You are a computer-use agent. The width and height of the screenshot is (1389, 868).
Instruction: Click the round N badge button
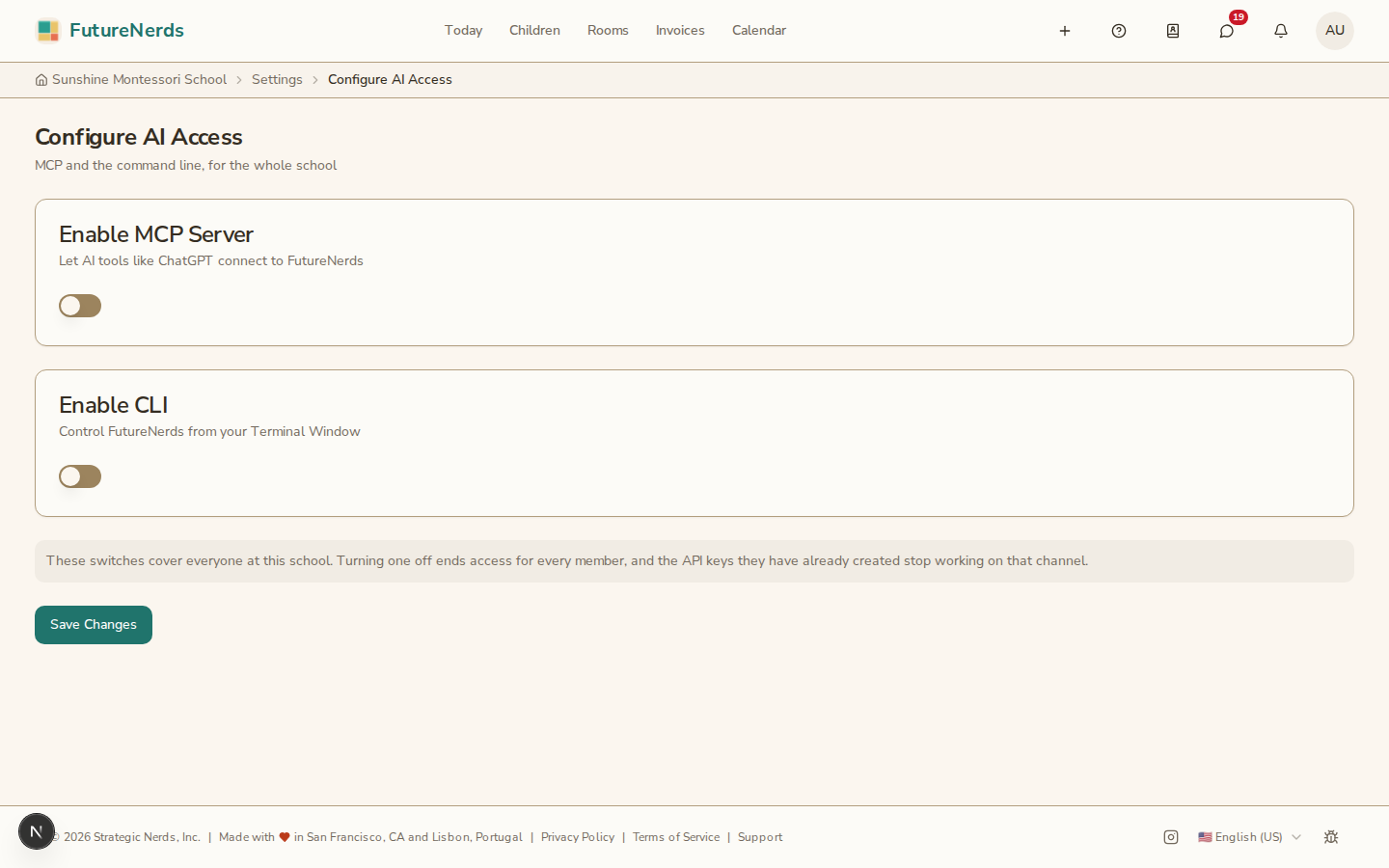pos(37,831)
